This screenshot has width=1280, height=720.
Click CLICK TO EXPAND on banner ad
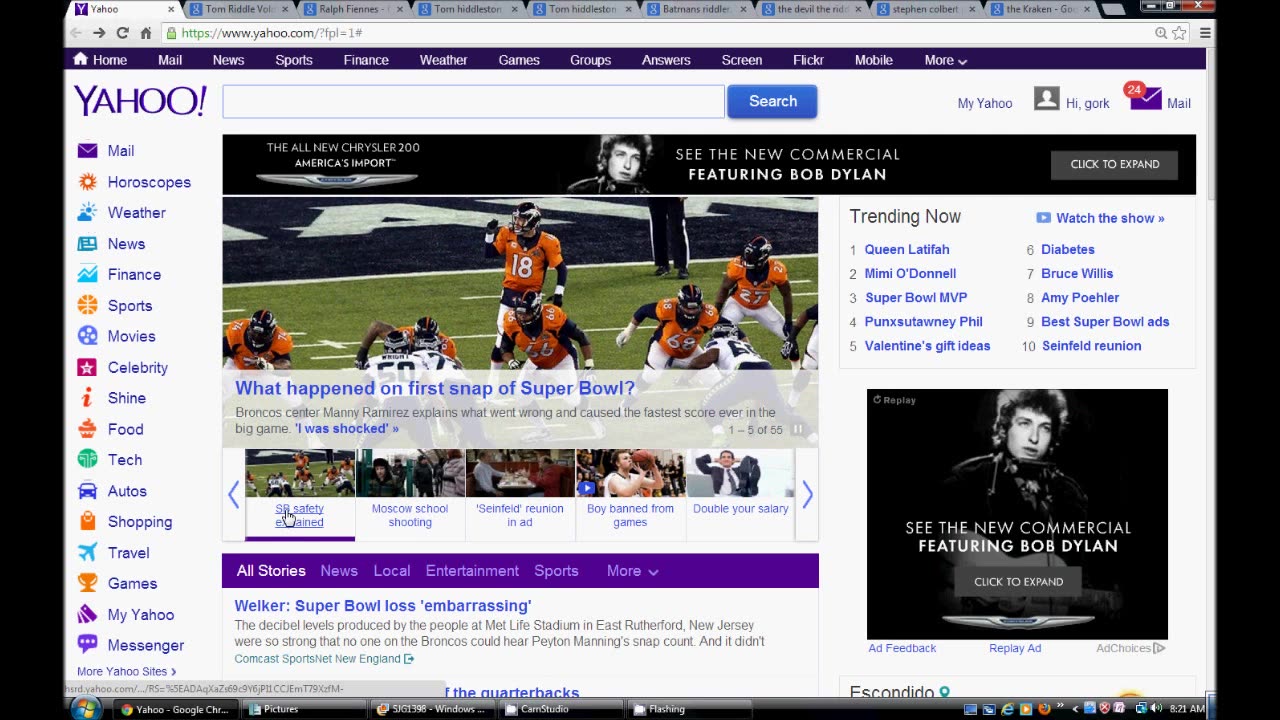coord(1115,164)
